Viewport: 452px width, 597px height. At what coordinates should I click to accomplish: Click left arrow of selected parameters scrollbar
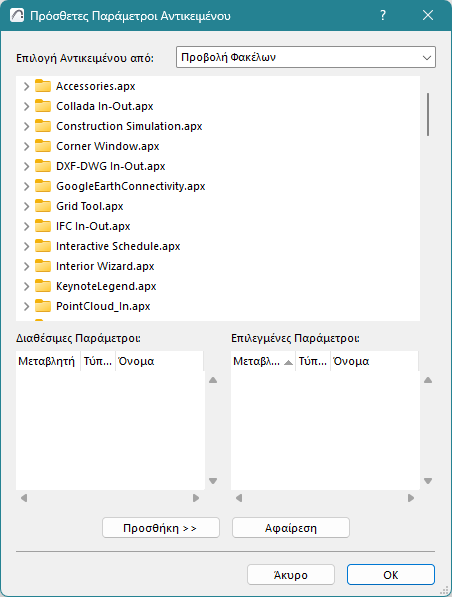pyautogui.click(x=239, y=498)
